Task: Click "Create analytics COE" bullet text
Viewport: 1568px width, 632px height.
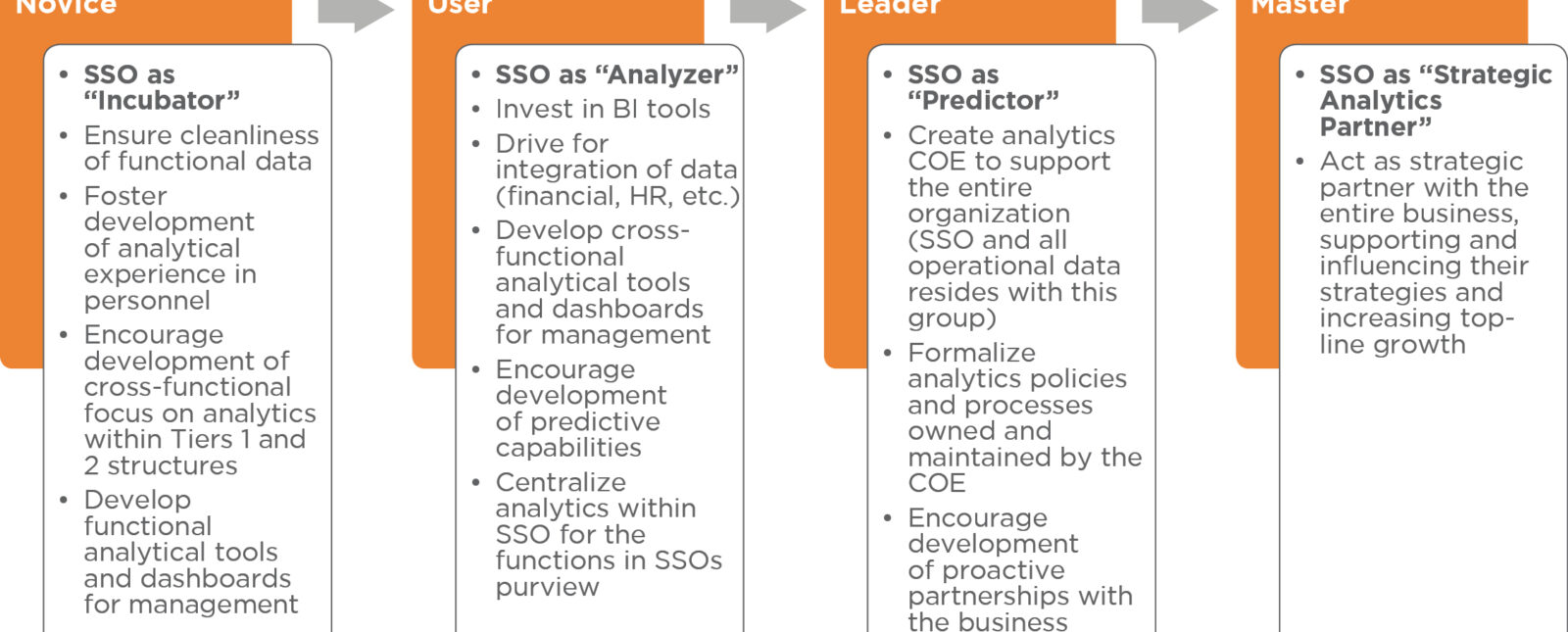Action: [x=1012, y=225]
